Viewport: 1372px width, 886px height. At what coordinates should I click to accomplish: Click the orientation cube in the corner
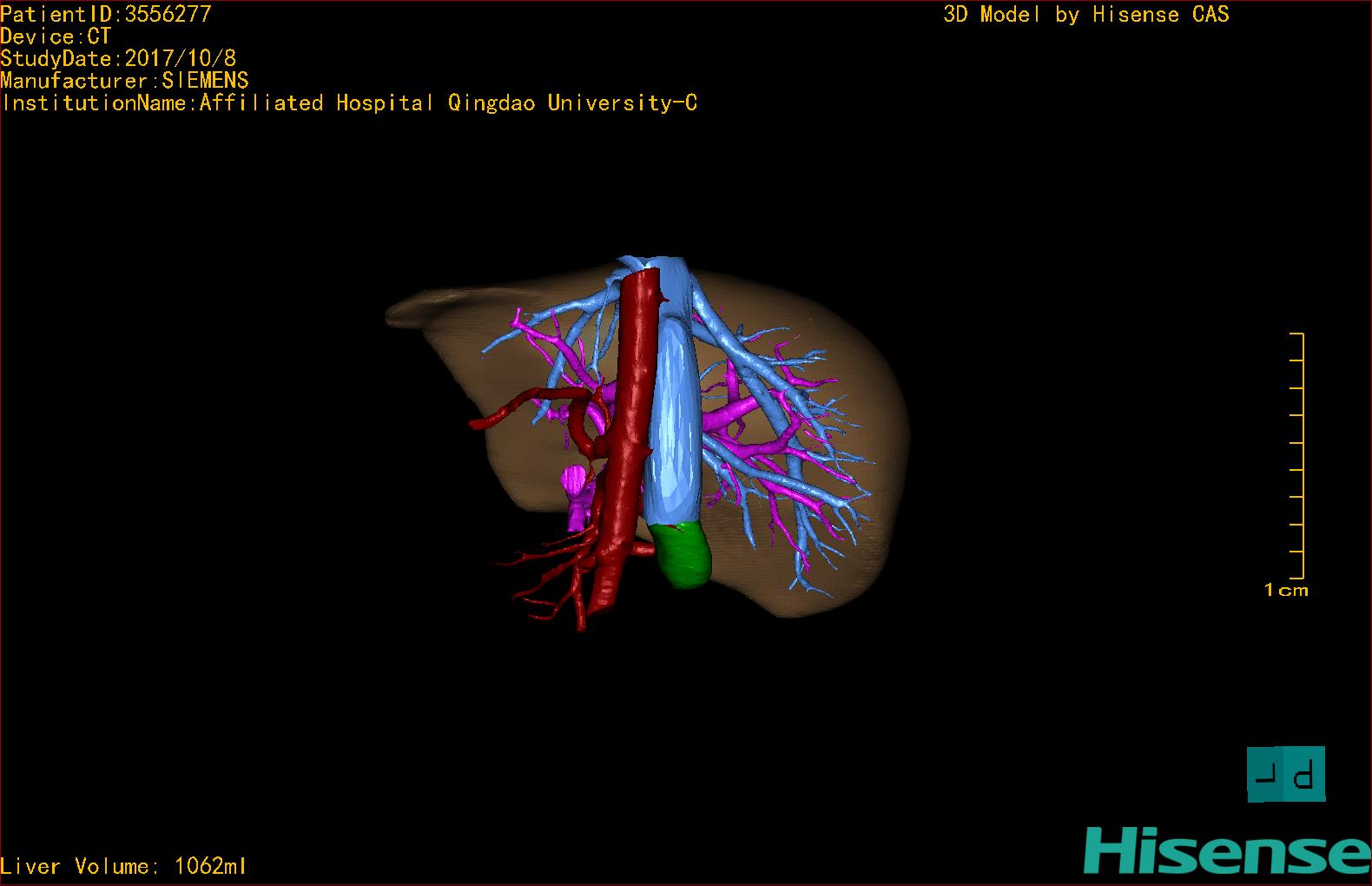1286,774
